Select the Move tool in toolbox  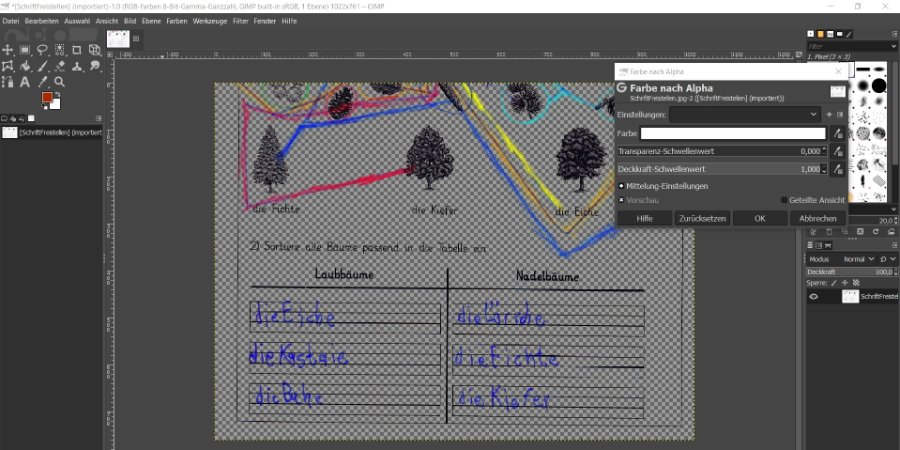click(8, 49)
